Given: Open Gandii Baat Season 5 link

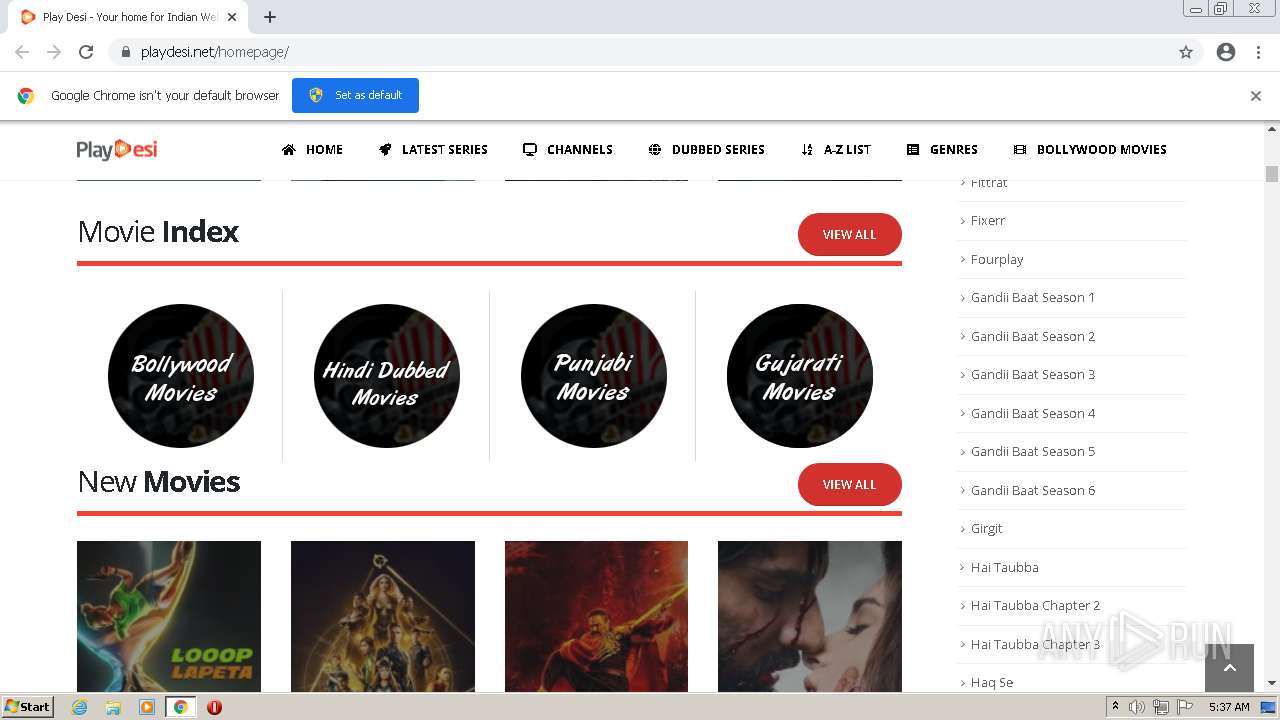Looking at the screenshot, I should (x=1033, y=451).
